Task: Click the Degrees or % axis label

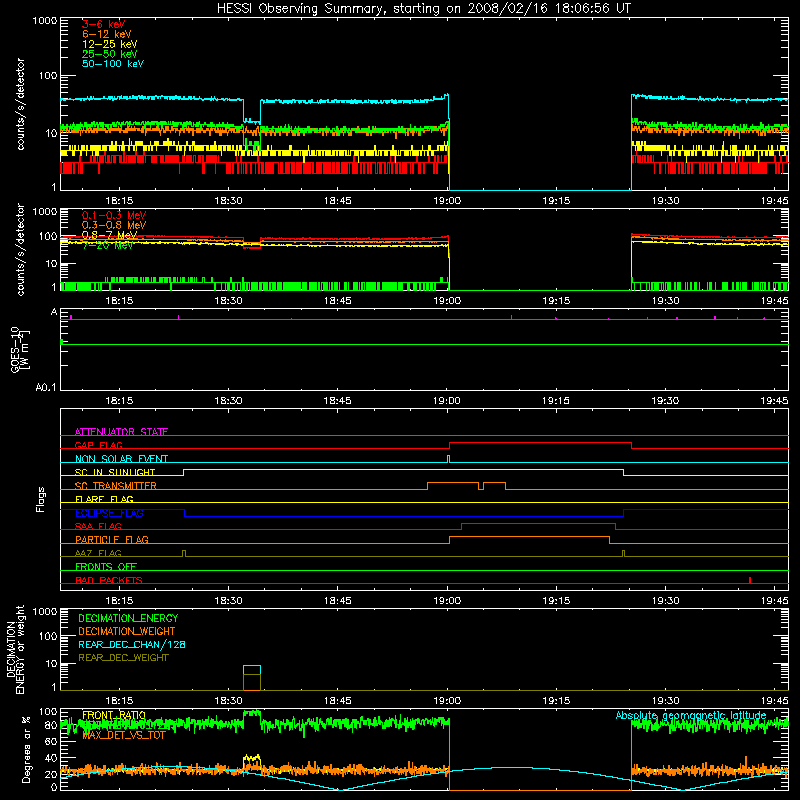Action: pos(26,750)
